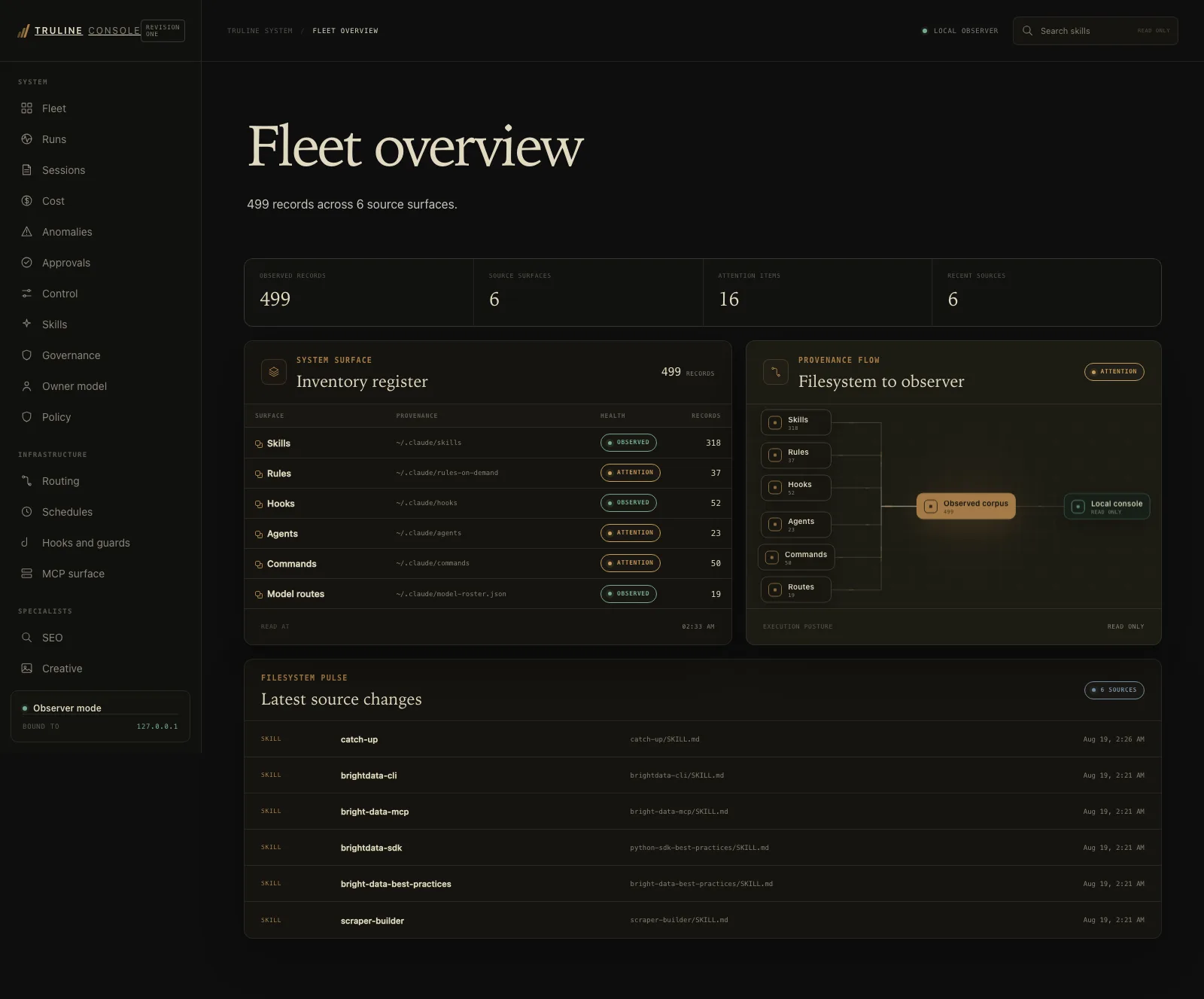Open the catch-up source change row
Screen dimensions: 1204x999
pyautogui.click(x=703, y=739)
